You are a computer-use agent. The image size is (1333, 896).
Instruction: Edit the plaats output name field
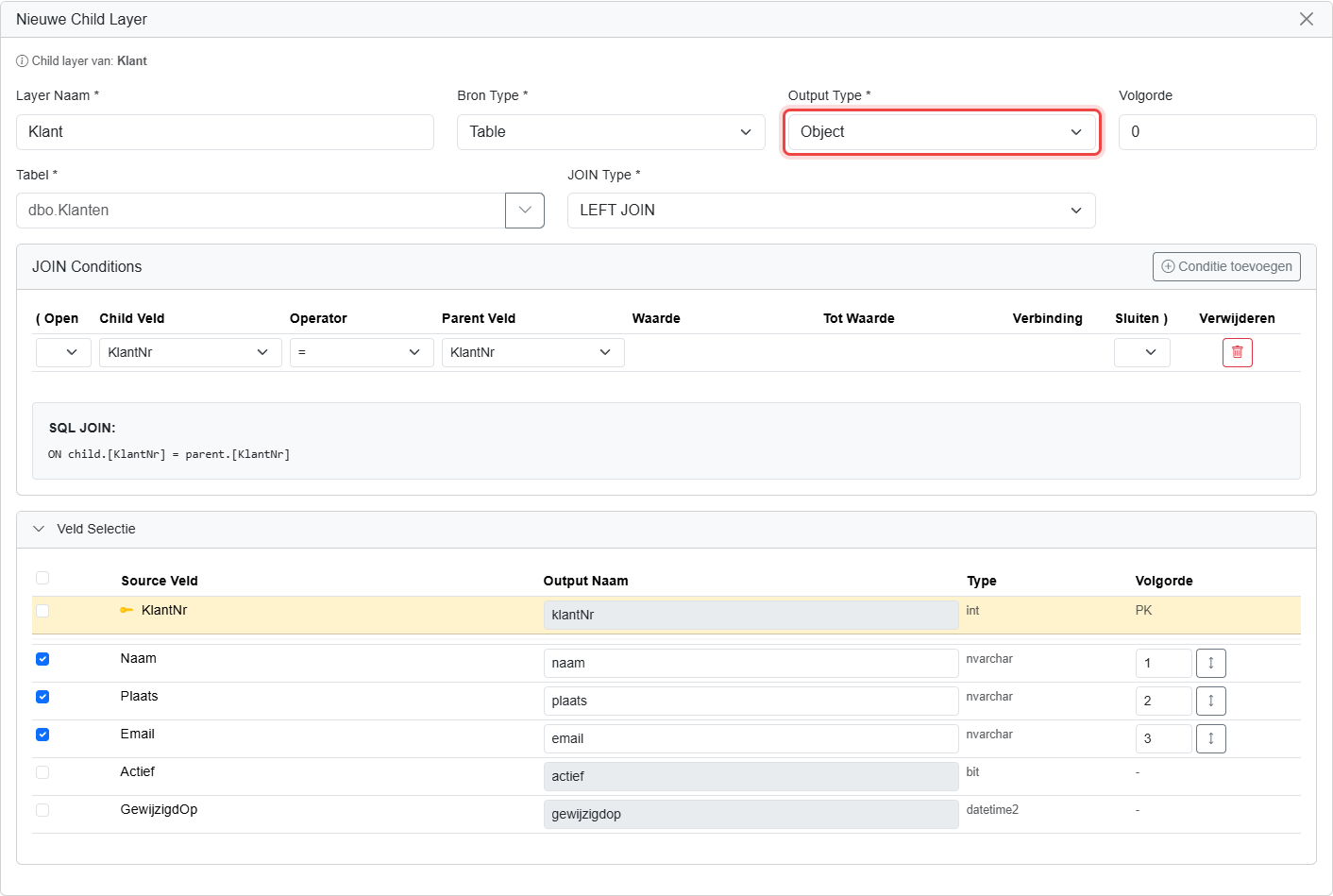751,701
